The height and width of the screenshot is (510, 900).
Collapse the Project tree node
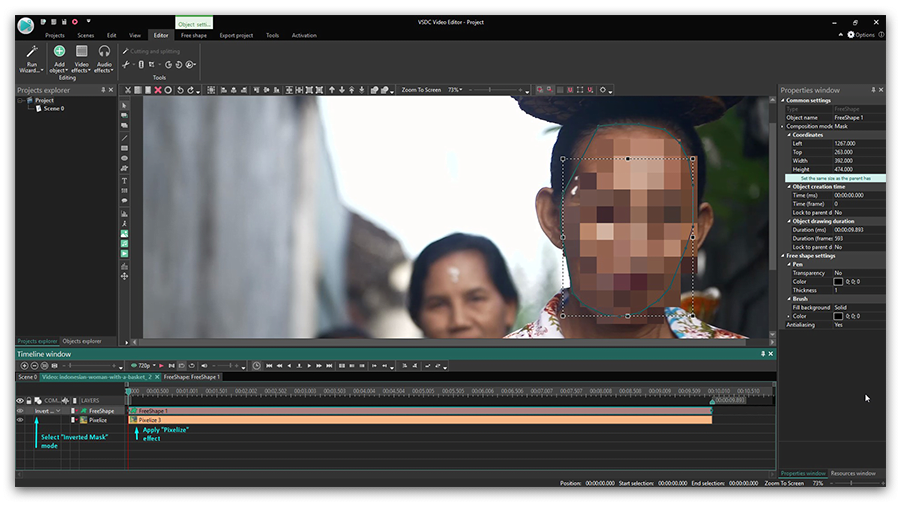[x=21, y=100]
